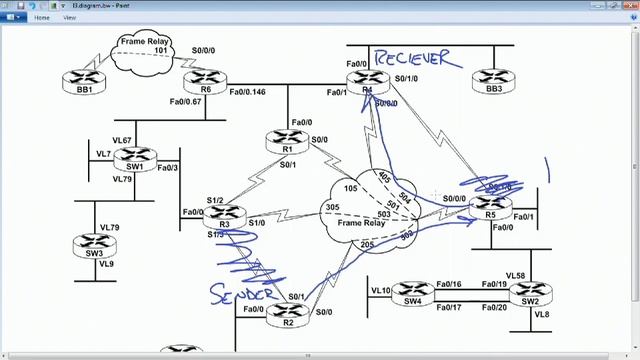Click the 101 label in upper Frame Relay cloud
Viewport: 640px width, 360px height.
[x=161, y=51]
